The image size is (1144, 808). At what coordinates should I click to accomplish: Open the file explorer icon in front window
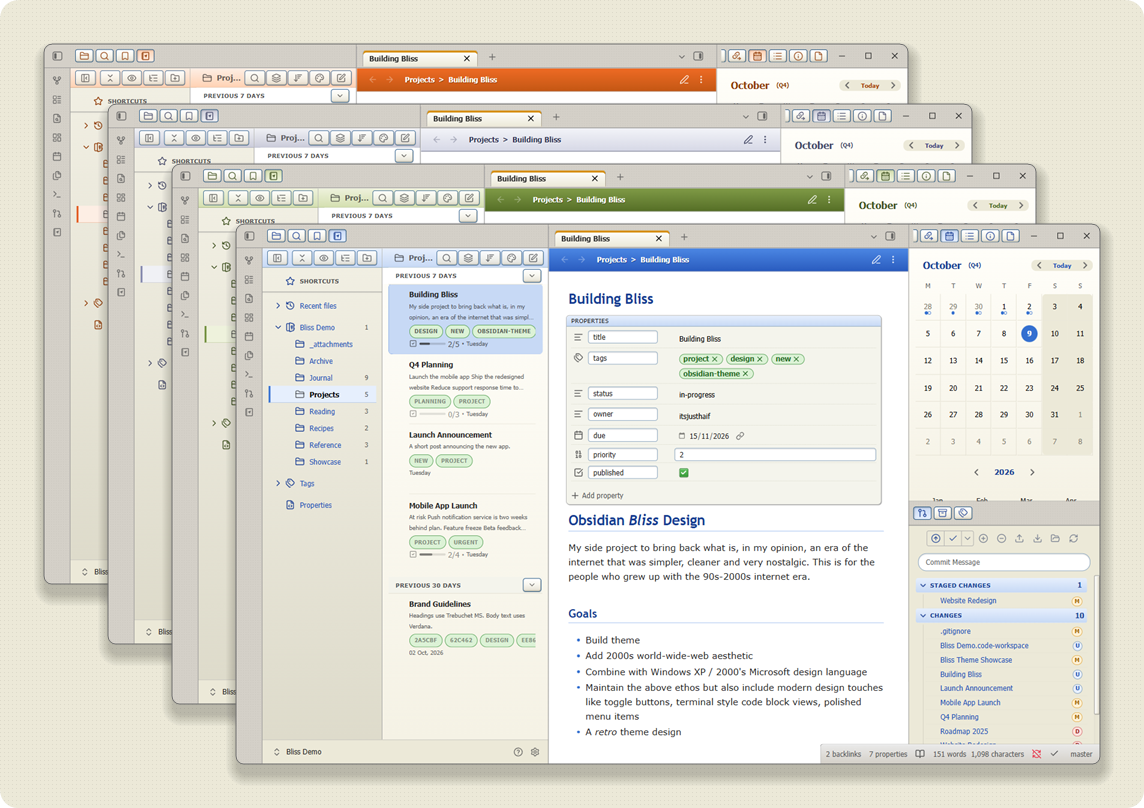click(276, 236)
